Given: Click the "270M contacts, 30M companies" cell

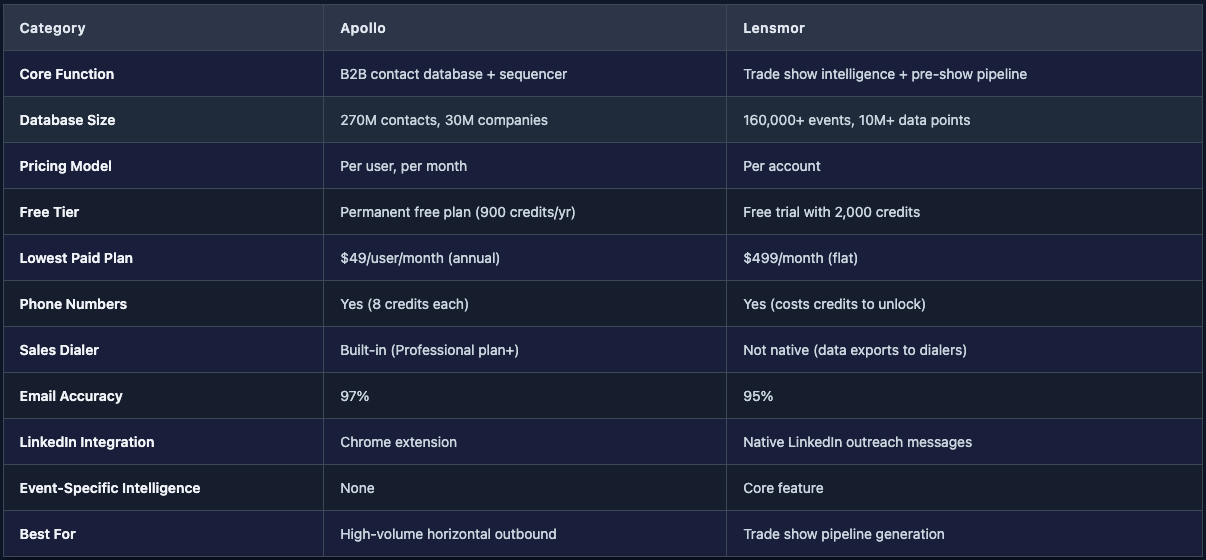Looking at the screenshot, I should coord(444,120).
